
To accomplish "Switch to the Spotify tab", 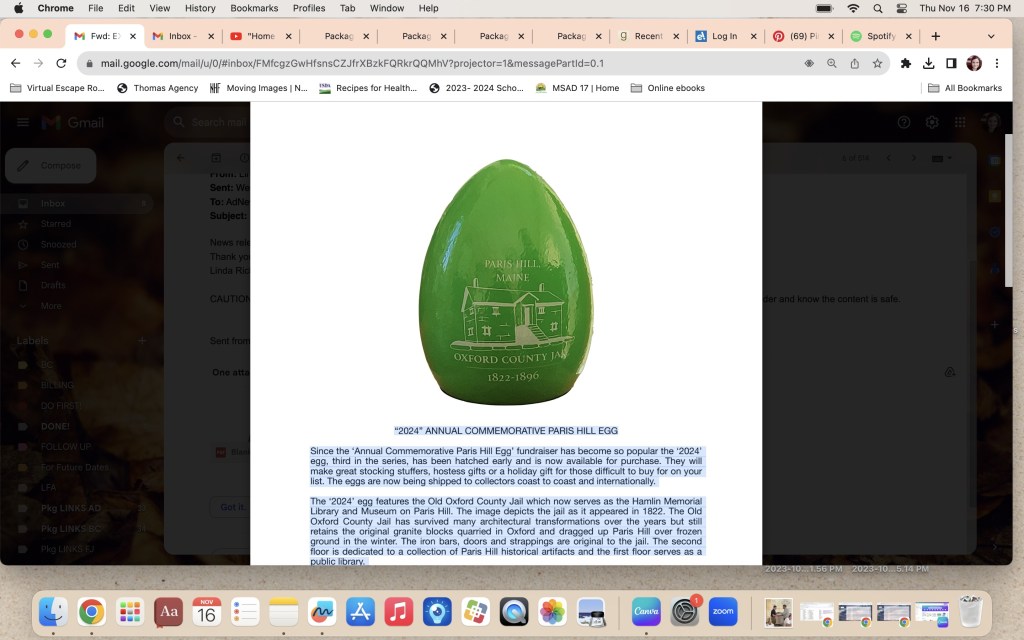I will tap(878, 36).
